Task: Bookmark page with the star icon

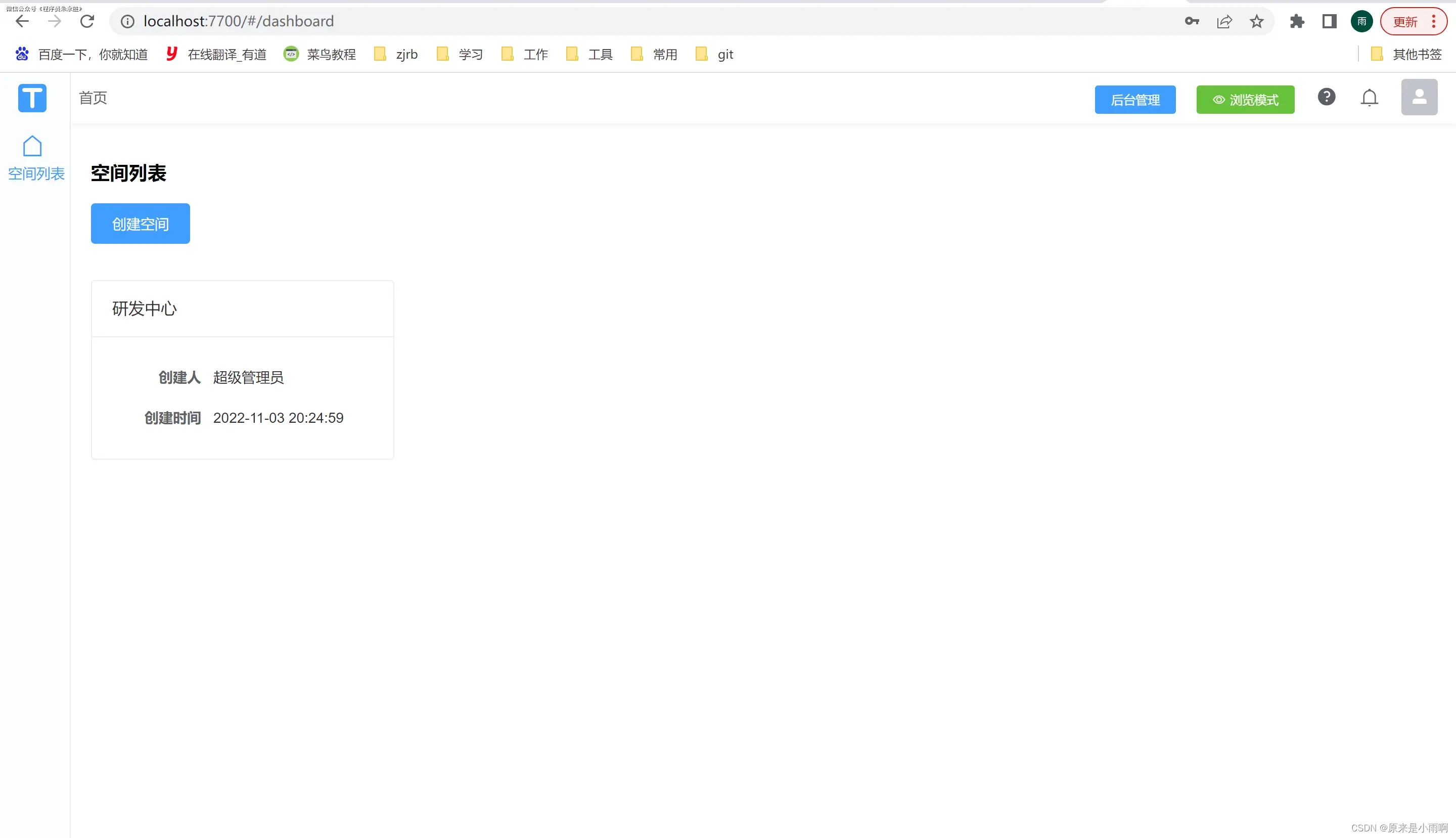Action: [1256, 22]
